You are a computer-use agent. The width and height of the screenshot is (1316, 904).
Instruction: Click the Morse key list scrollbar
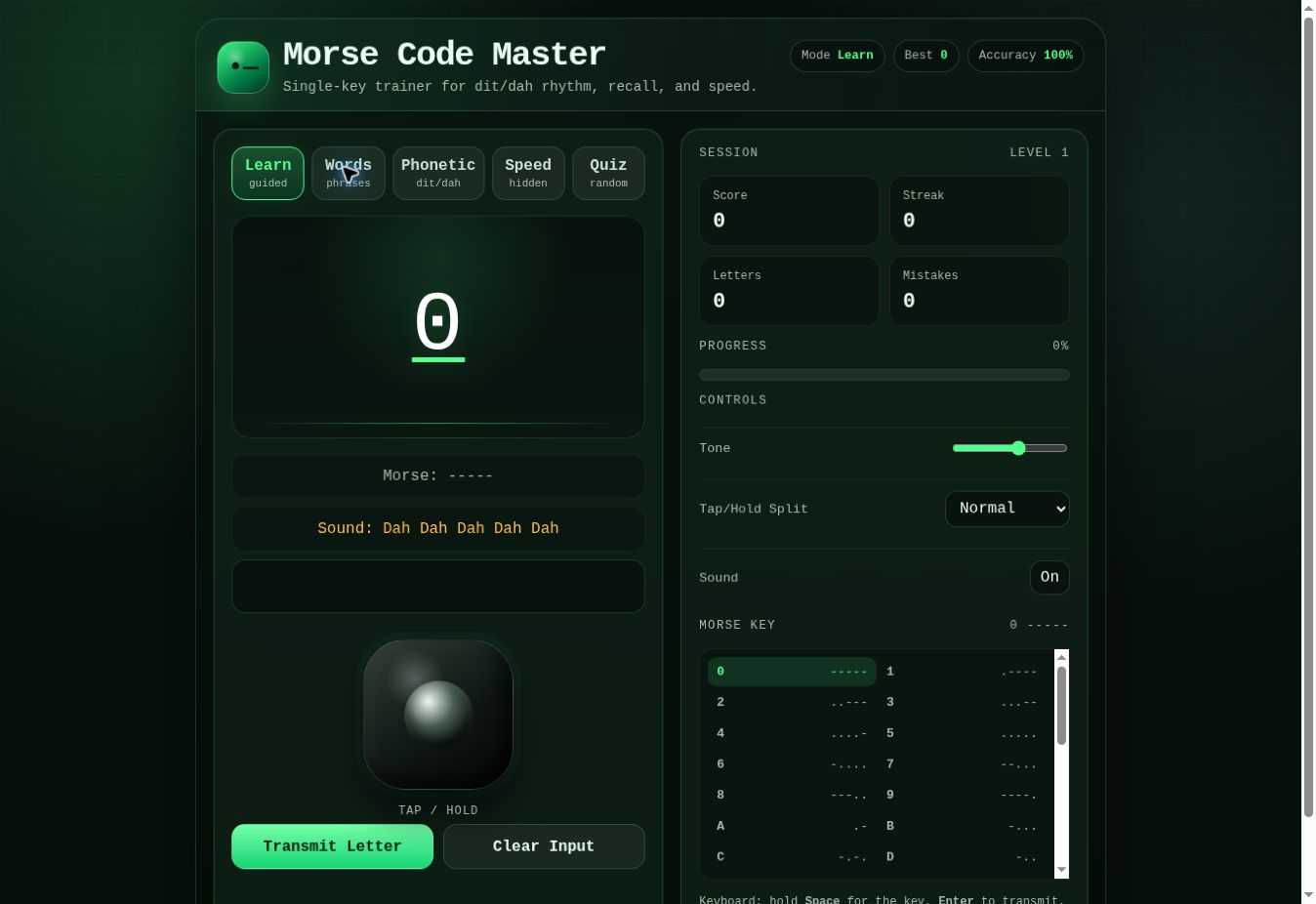pyautogui.click(x=1061, y=705)
